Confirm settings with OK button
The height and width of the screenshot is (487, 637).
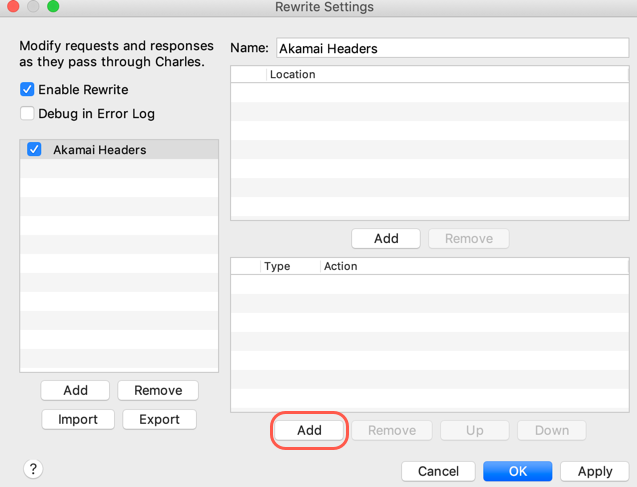(518, 471)
